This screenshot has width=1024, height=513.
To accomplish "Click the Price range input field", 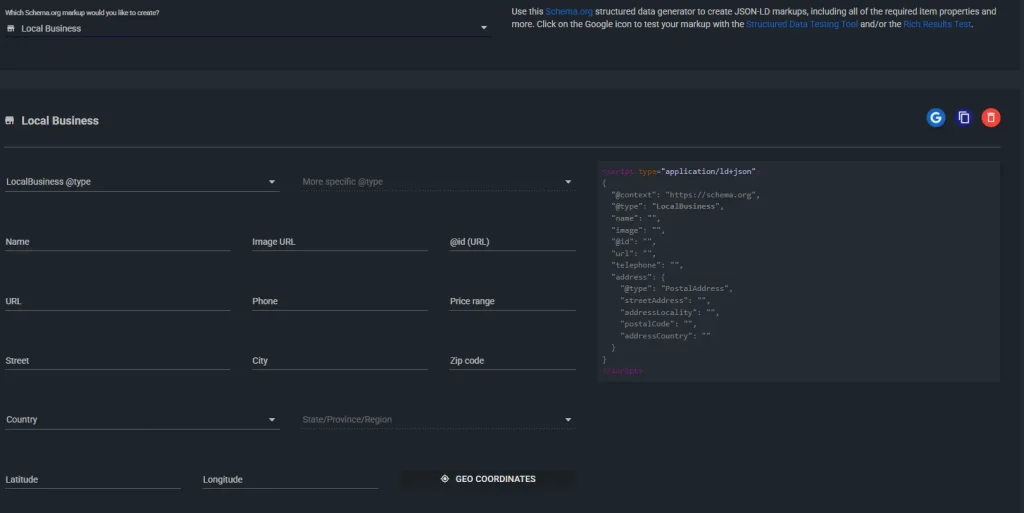I will coord(513,301).
